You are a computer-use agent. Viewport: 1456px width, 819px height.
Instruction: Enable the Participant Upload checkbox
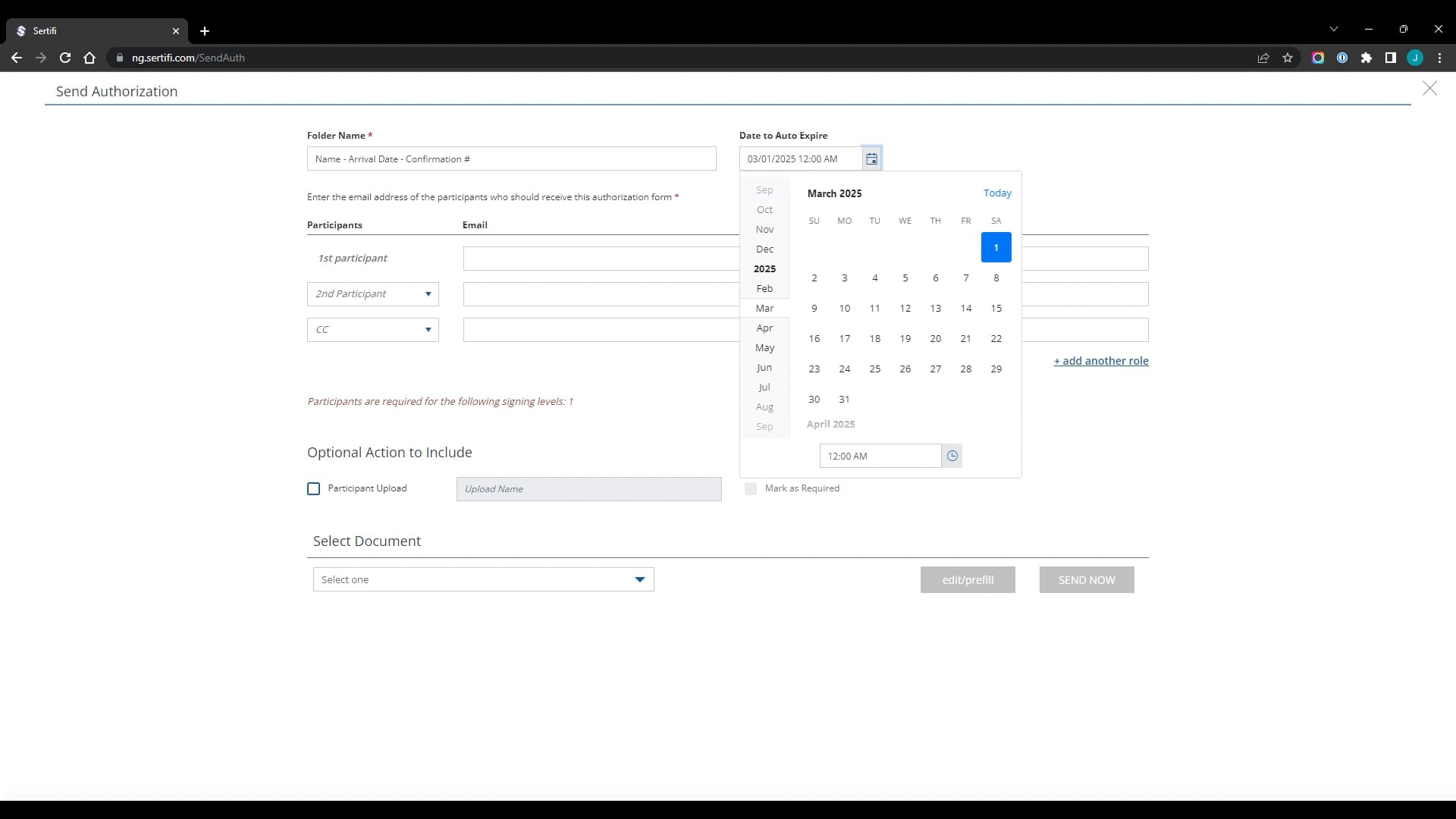[x=313, y=488]
